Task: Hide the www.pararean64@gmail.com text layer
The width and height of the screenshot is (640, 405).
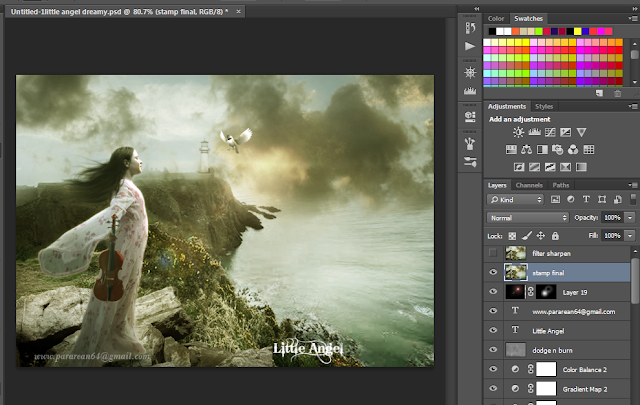Action: point(493,311)
